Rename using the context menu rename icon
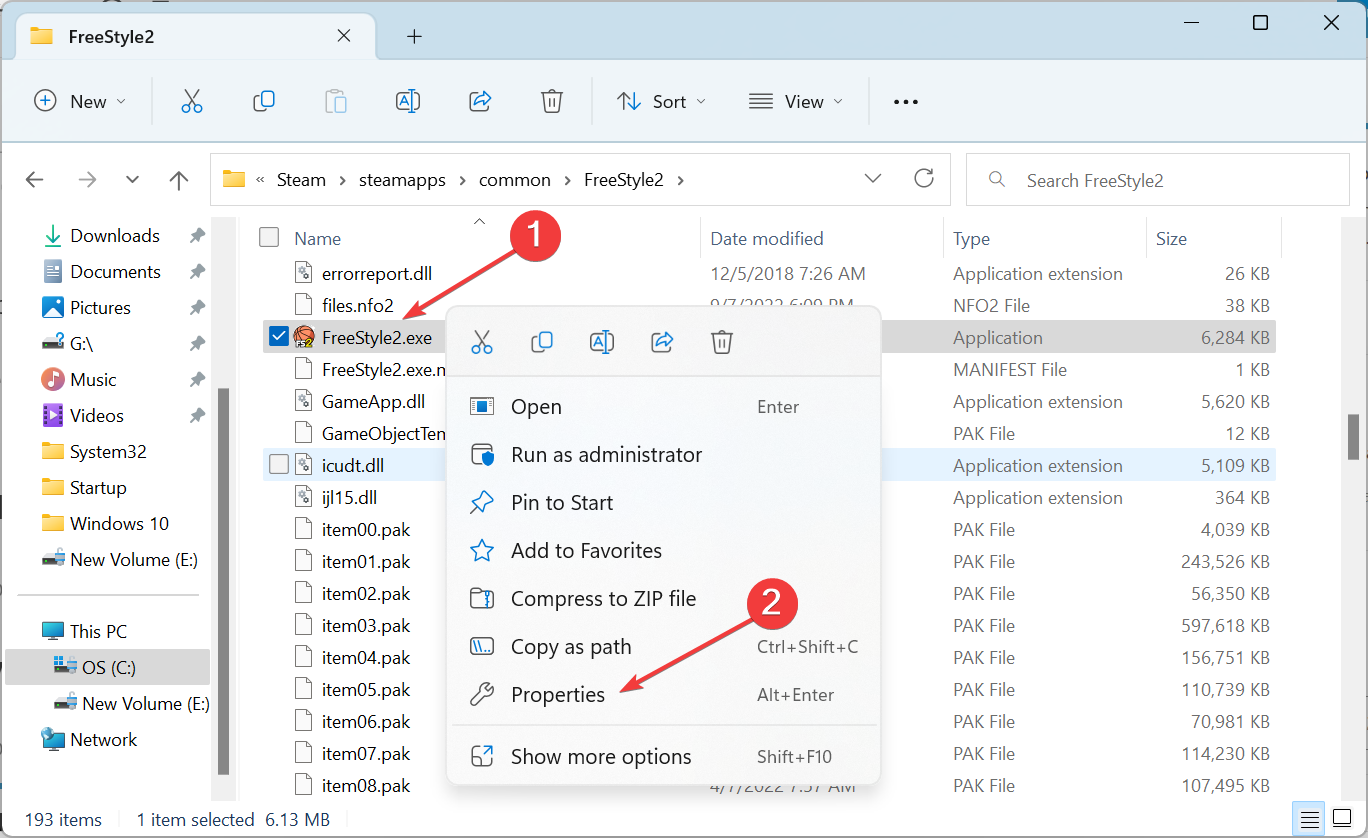 point(602,342)
